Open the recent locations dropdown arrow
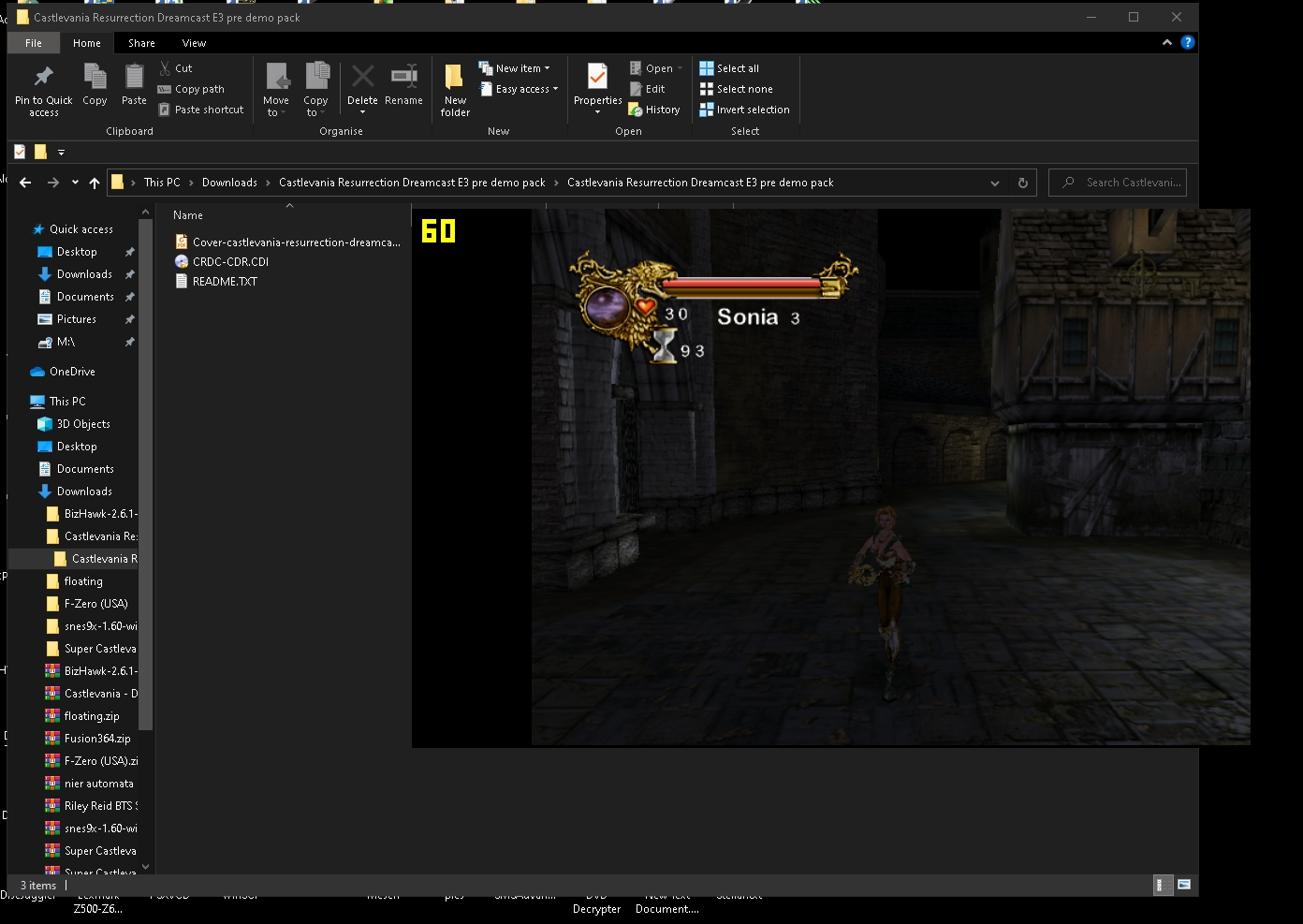 pos(75,183)
